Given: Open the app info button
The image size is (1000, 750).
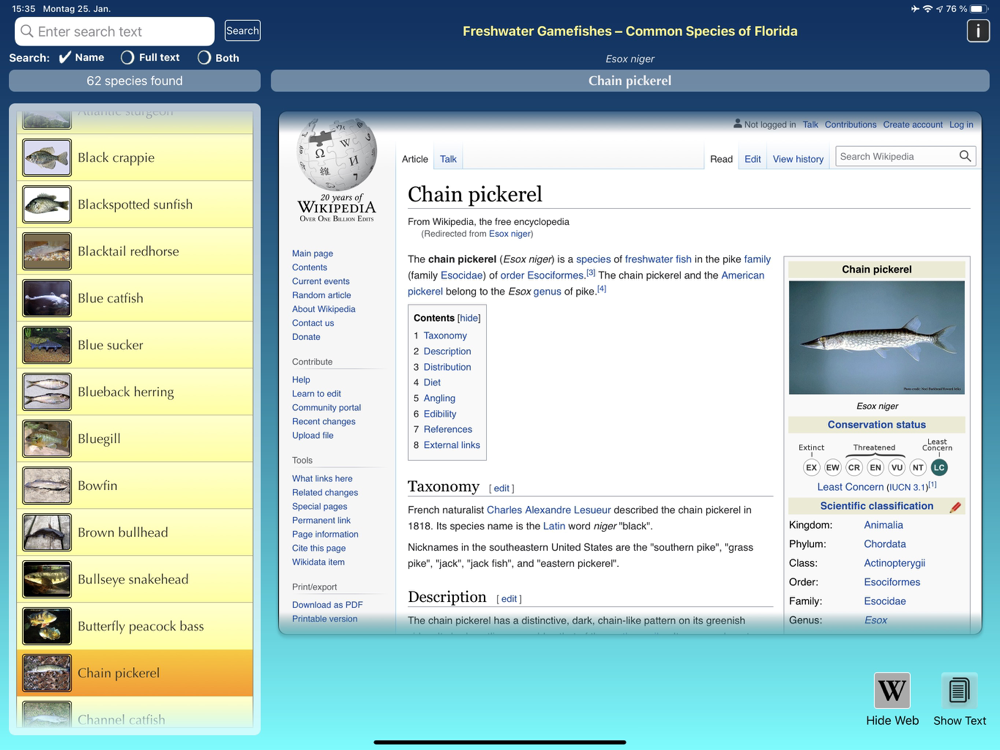Looking at the screenshot, I should tap(978, 31).
